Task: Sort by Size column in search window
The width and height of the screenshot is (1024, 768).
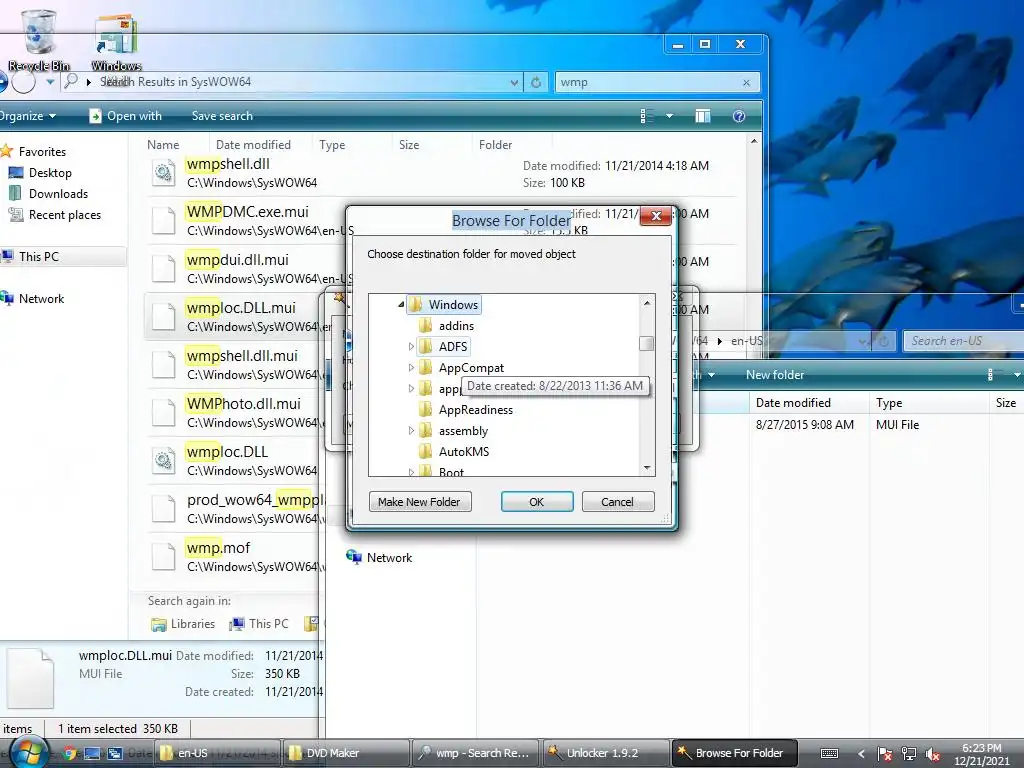Action: 409,144
